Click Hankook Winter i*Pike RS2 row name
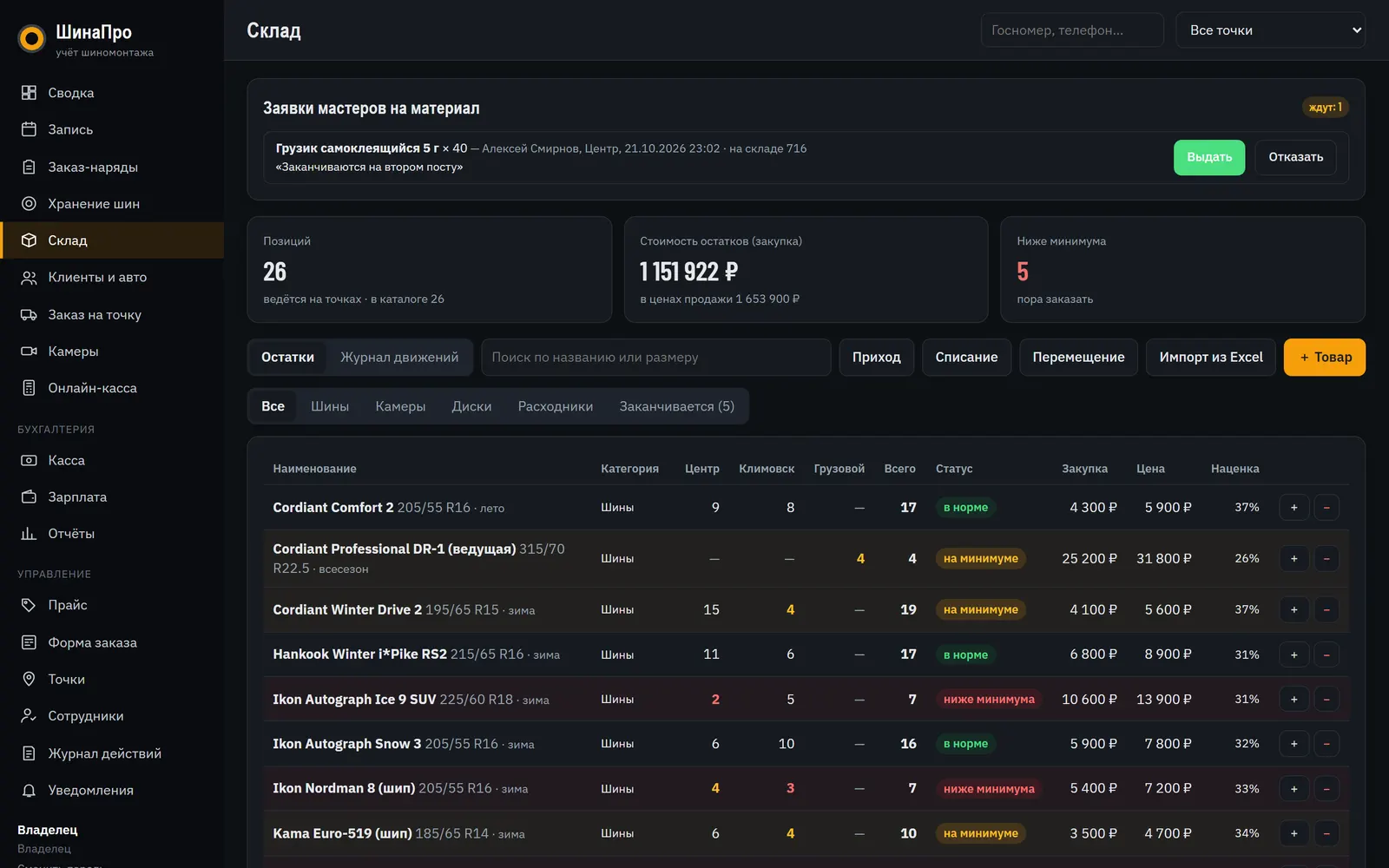The height and width of the screenshot is (868, 1389). pos(360,654)
